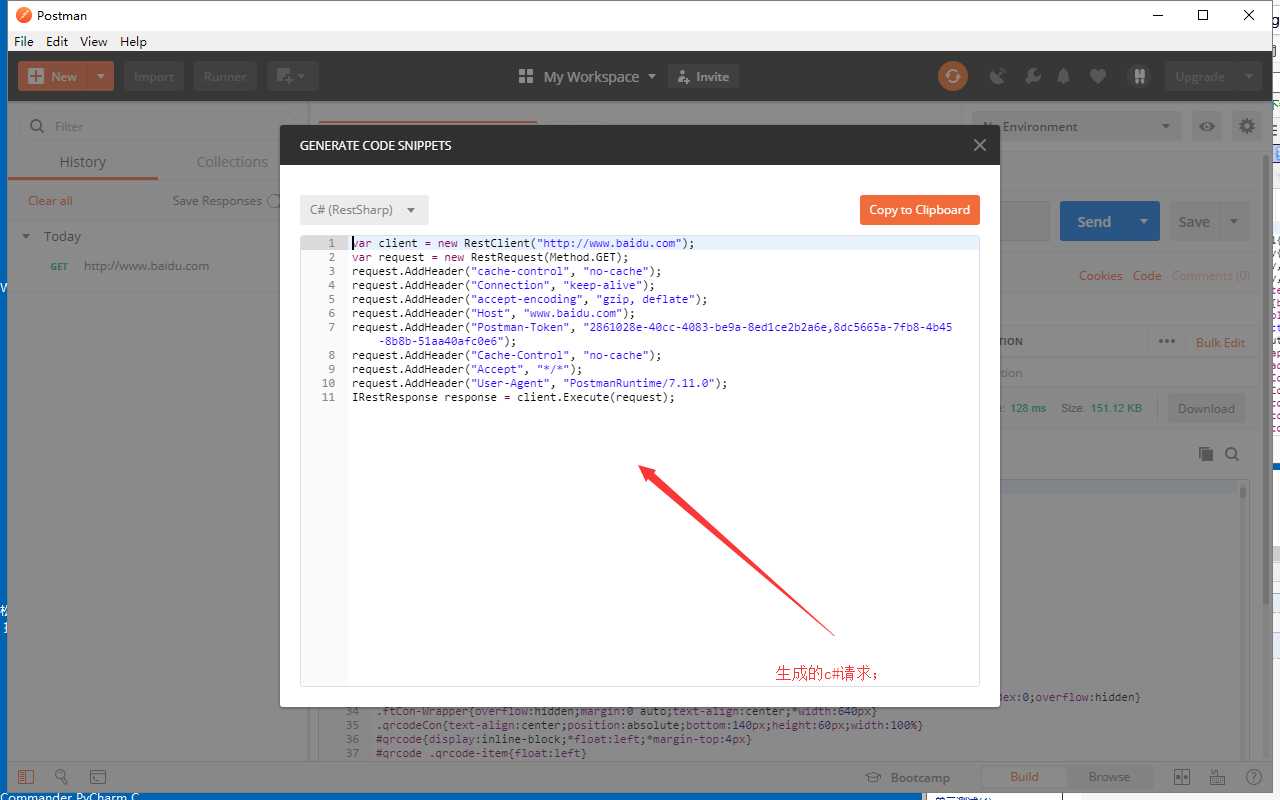The height and width of the screenshot is (800, 1280).
Task: Open settings via the wrench icon
Action: click(1033, 76)
